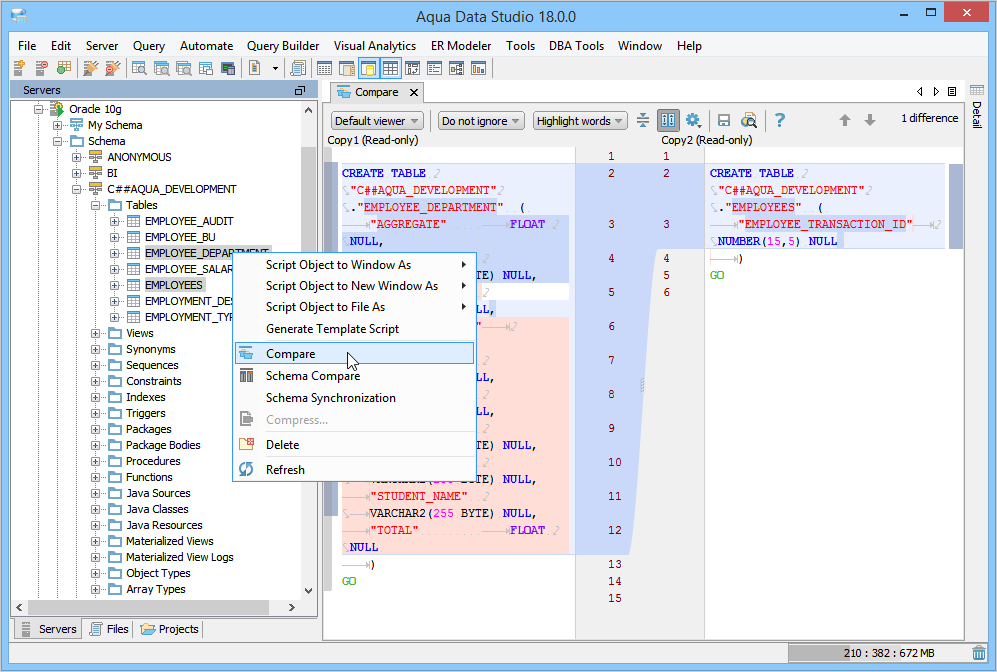Click the chart window icon in the main toolbar
Viewport: 997px width, 672px height.
tap(478, 67)
